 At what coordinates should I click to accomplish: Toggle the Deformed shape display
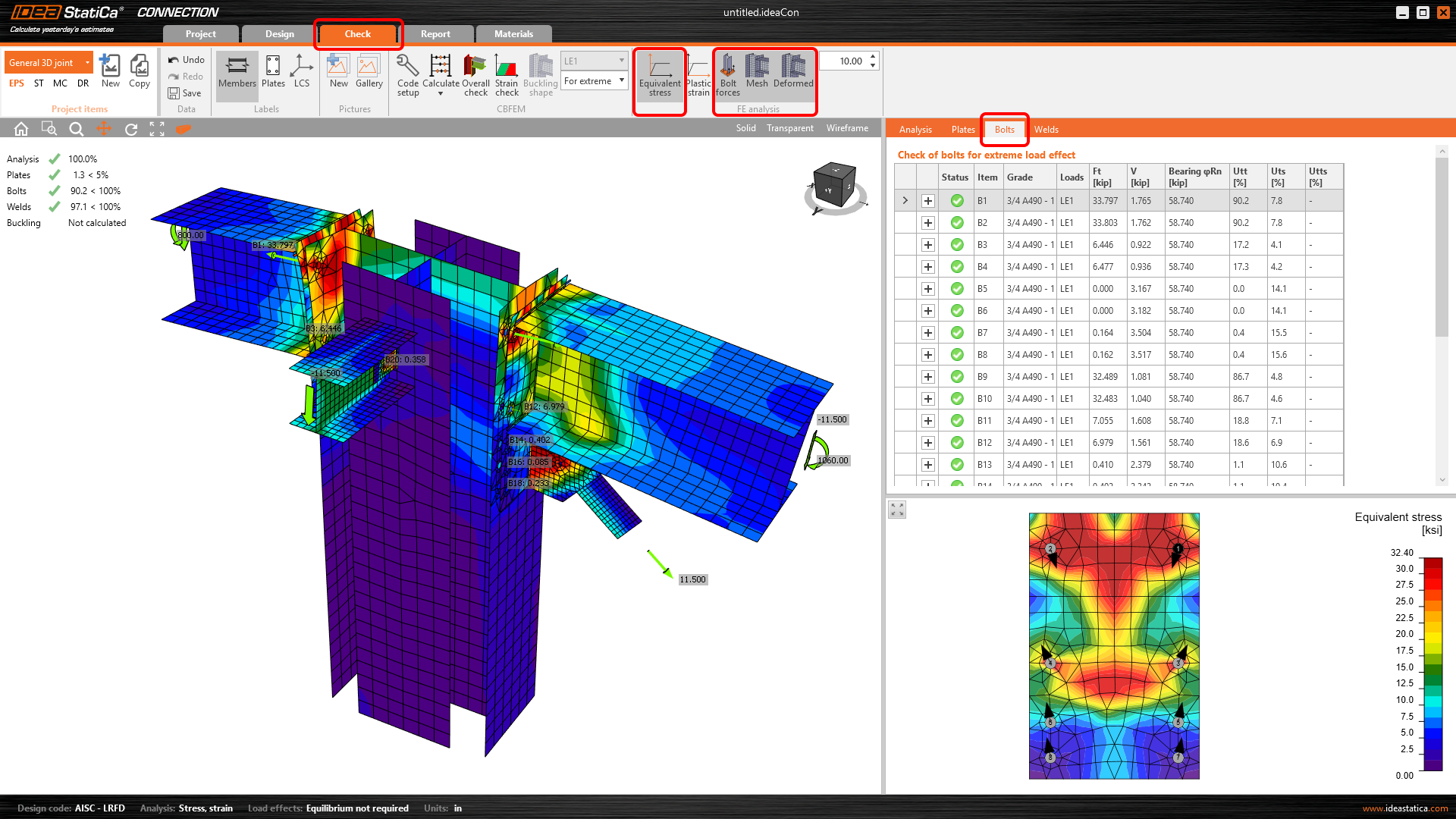[x=793, y=74]
